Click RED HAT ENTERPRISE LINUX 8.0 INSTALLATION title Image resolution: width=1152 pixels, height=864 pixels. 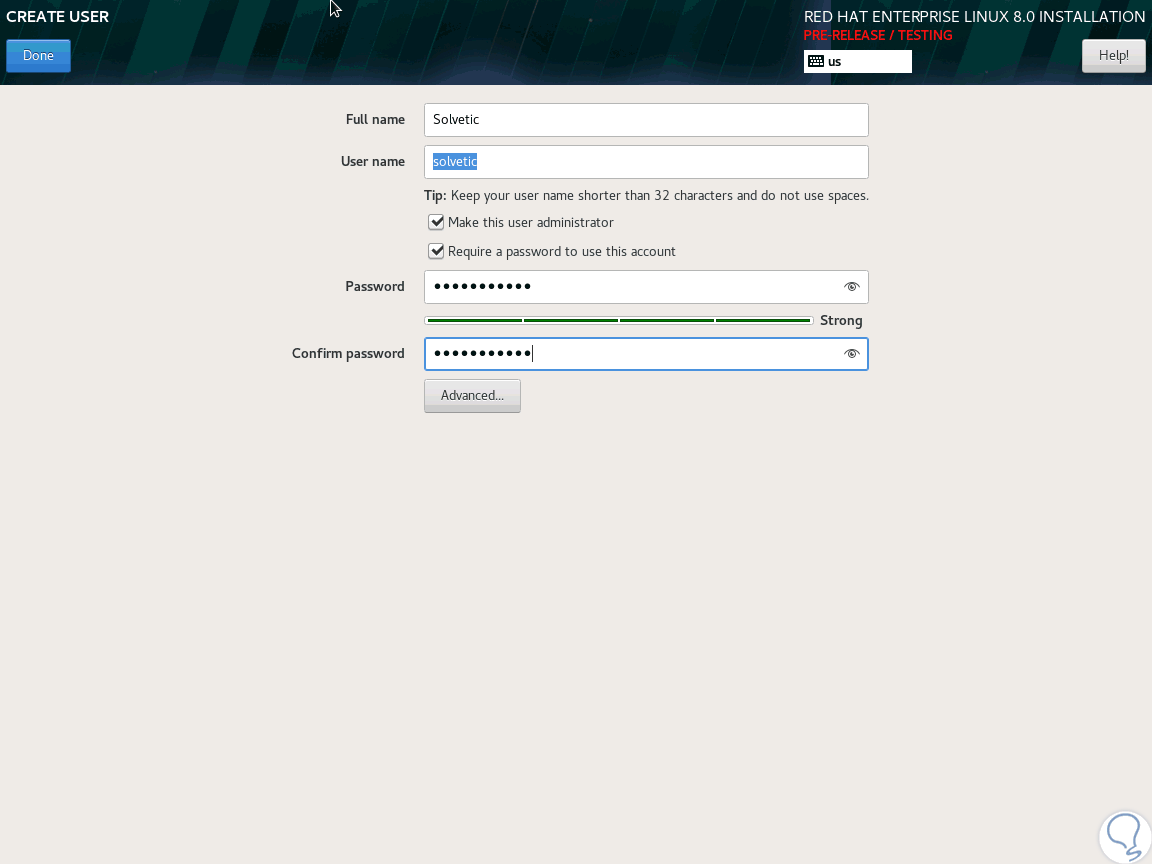[x=974, y=16]
